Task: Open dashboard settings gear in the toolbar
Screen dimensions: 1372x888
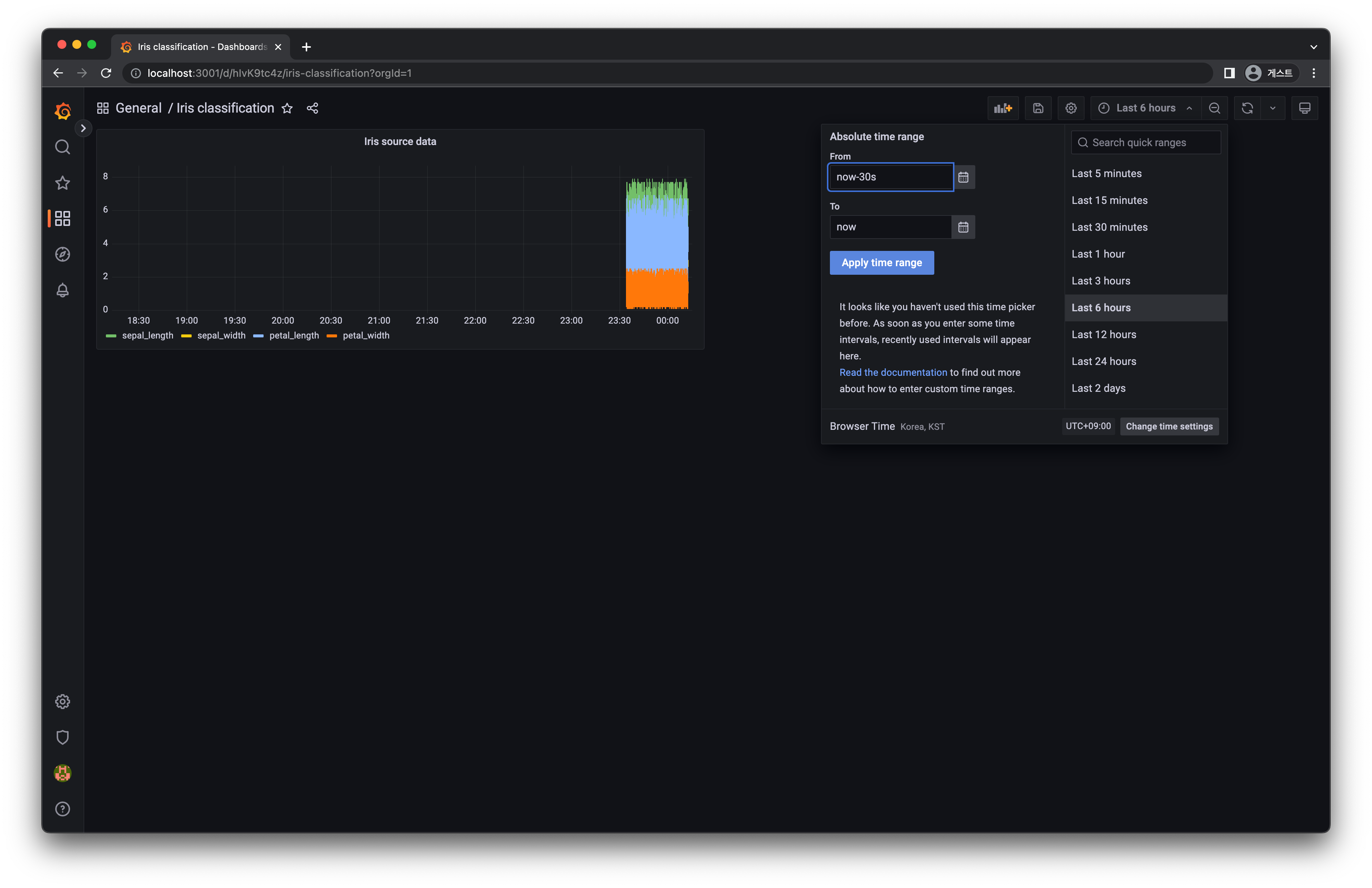Action: [x=1070, y=108]
